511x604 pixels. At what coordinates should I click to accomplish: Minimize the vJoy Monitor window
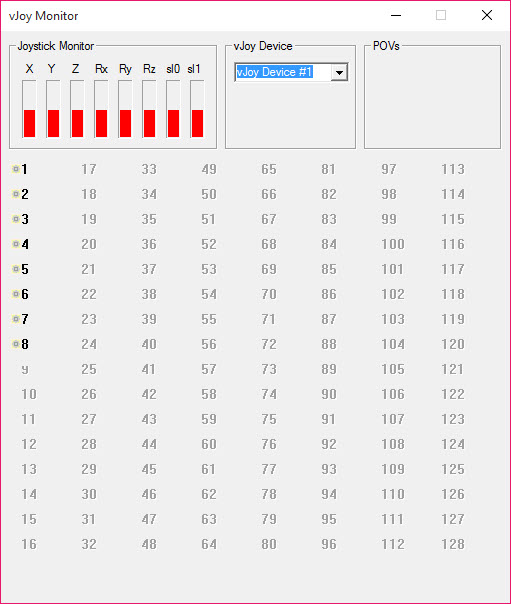tap(396, 15)
